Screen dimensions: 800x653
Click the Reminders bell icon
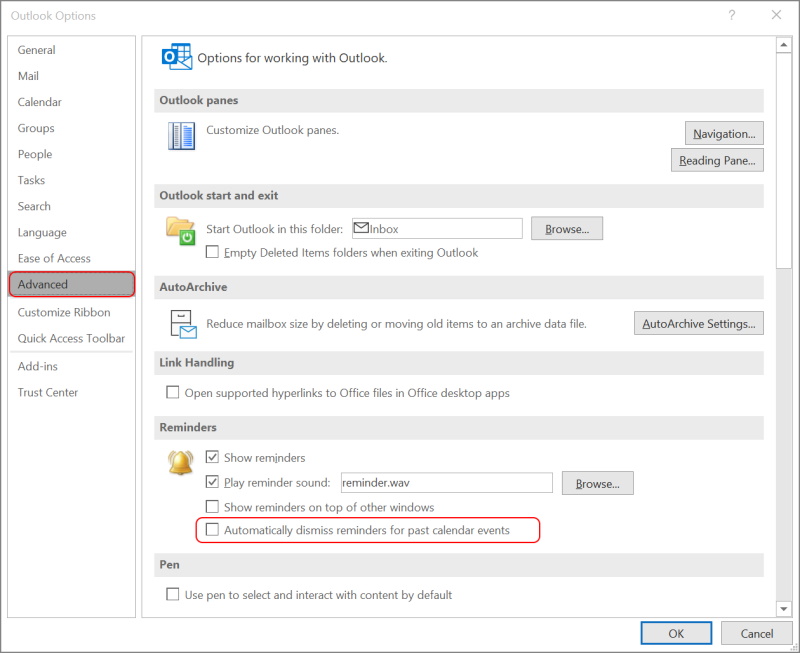pyautogui.click(x=181, y=463)
